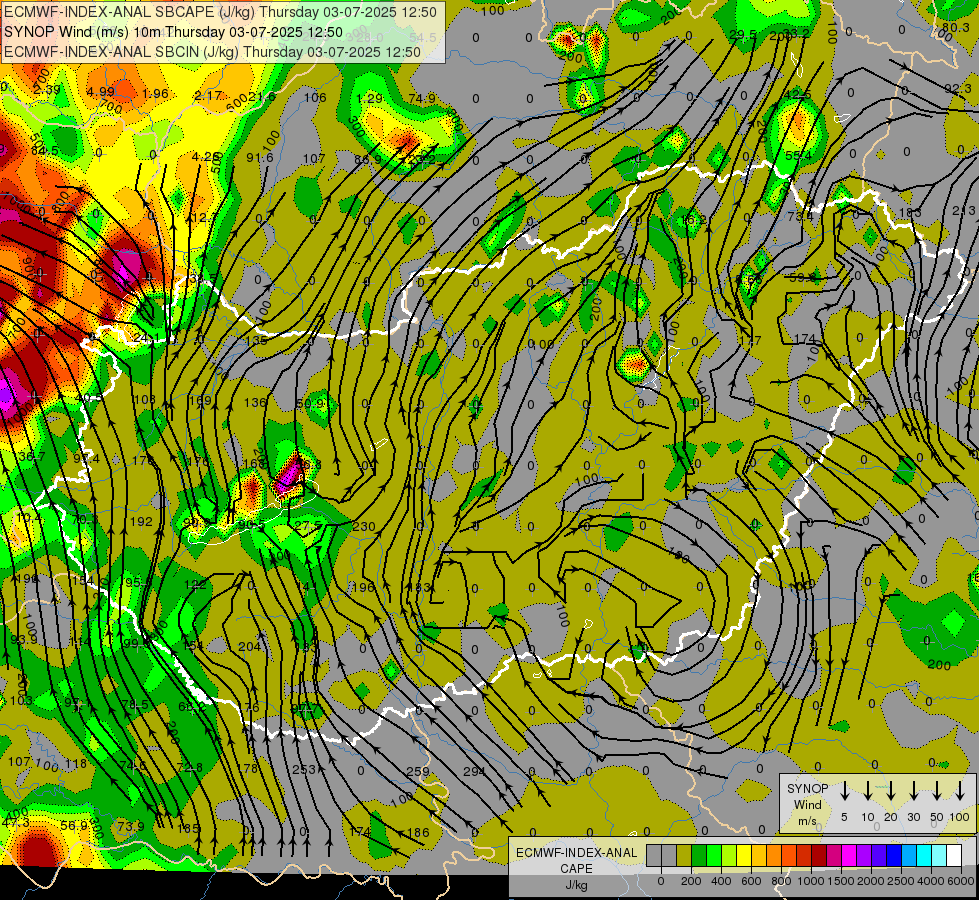This screenshot has height=900, width=979.
Task: Click the J/kg legend unit label
Action: tap(576, 885)
